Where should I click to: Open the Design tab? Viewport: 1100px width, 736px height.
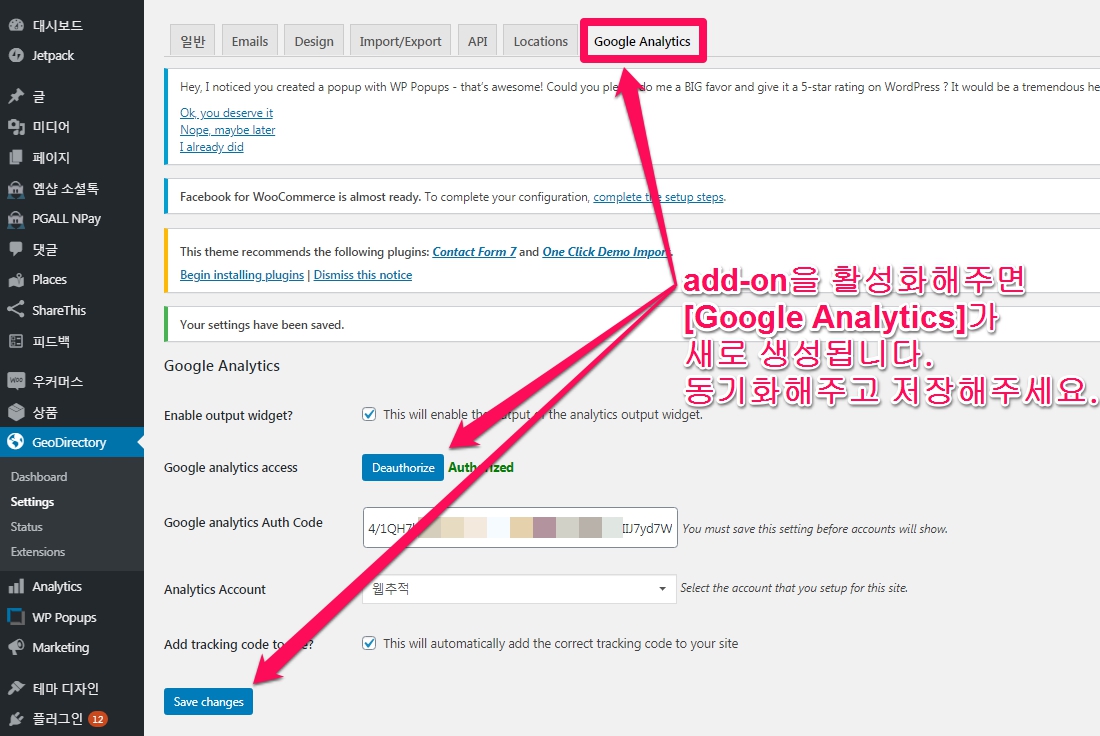314,41
